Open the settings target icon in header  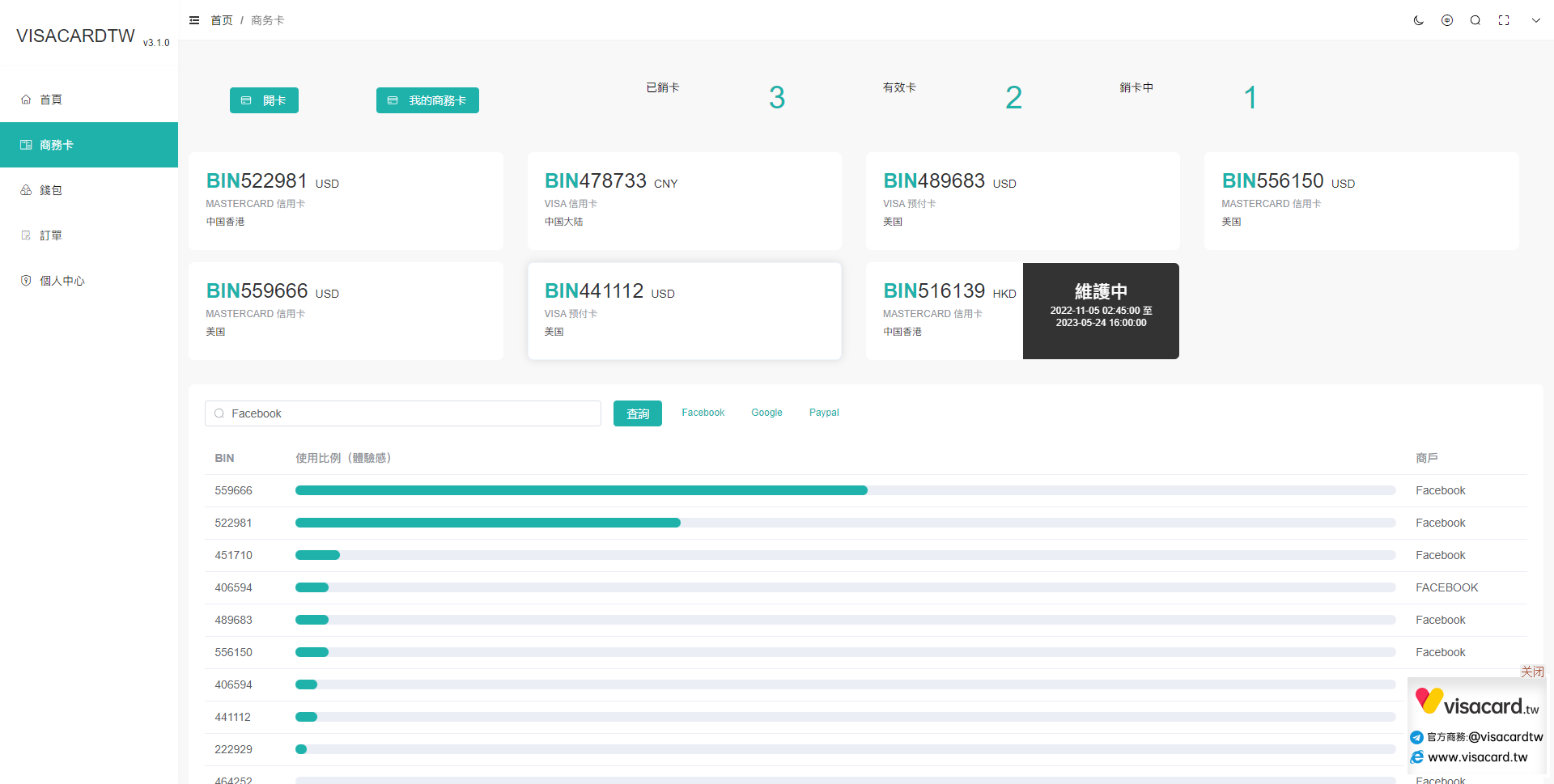pyautogui.click(x=1447, y=20)
